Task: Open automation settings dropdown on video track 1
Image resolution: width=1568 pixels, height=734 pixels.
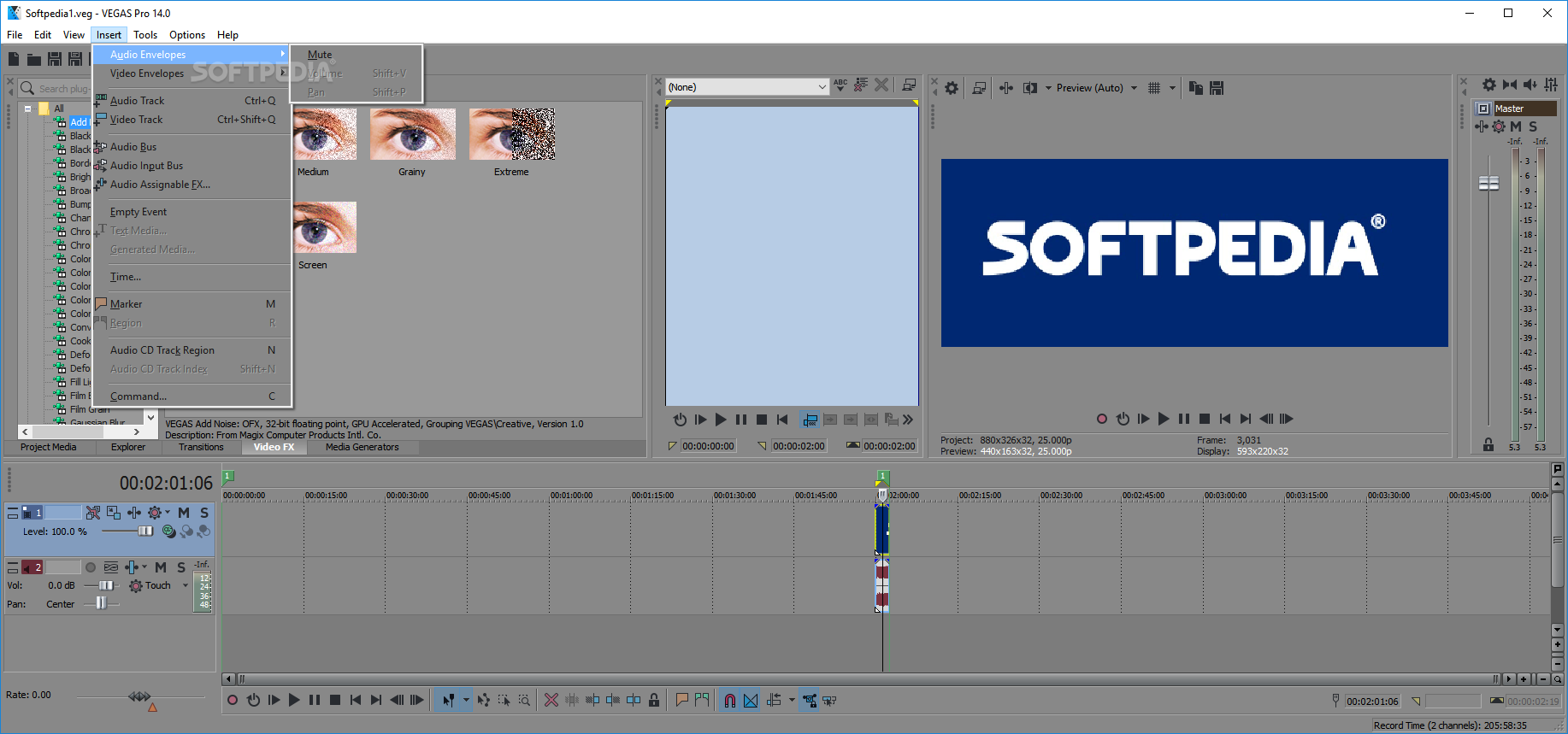Action: pos(168,513)
